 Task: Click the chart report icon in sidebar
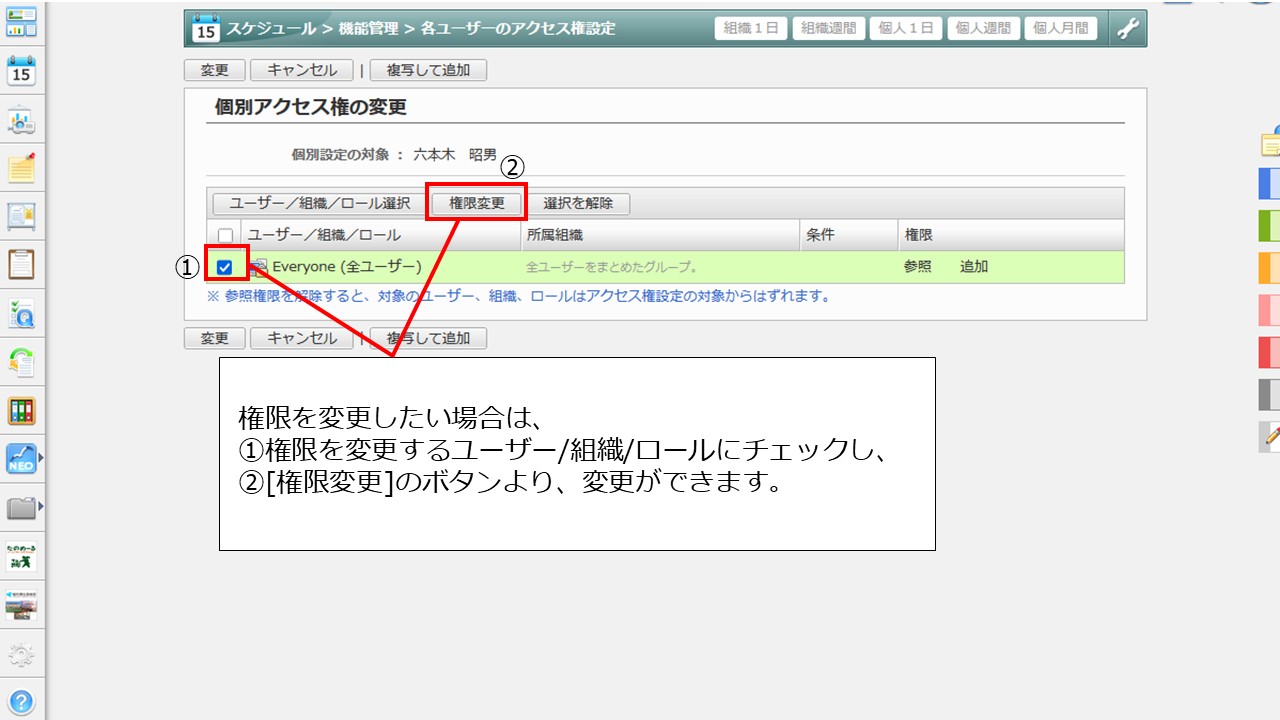point(21,121)
